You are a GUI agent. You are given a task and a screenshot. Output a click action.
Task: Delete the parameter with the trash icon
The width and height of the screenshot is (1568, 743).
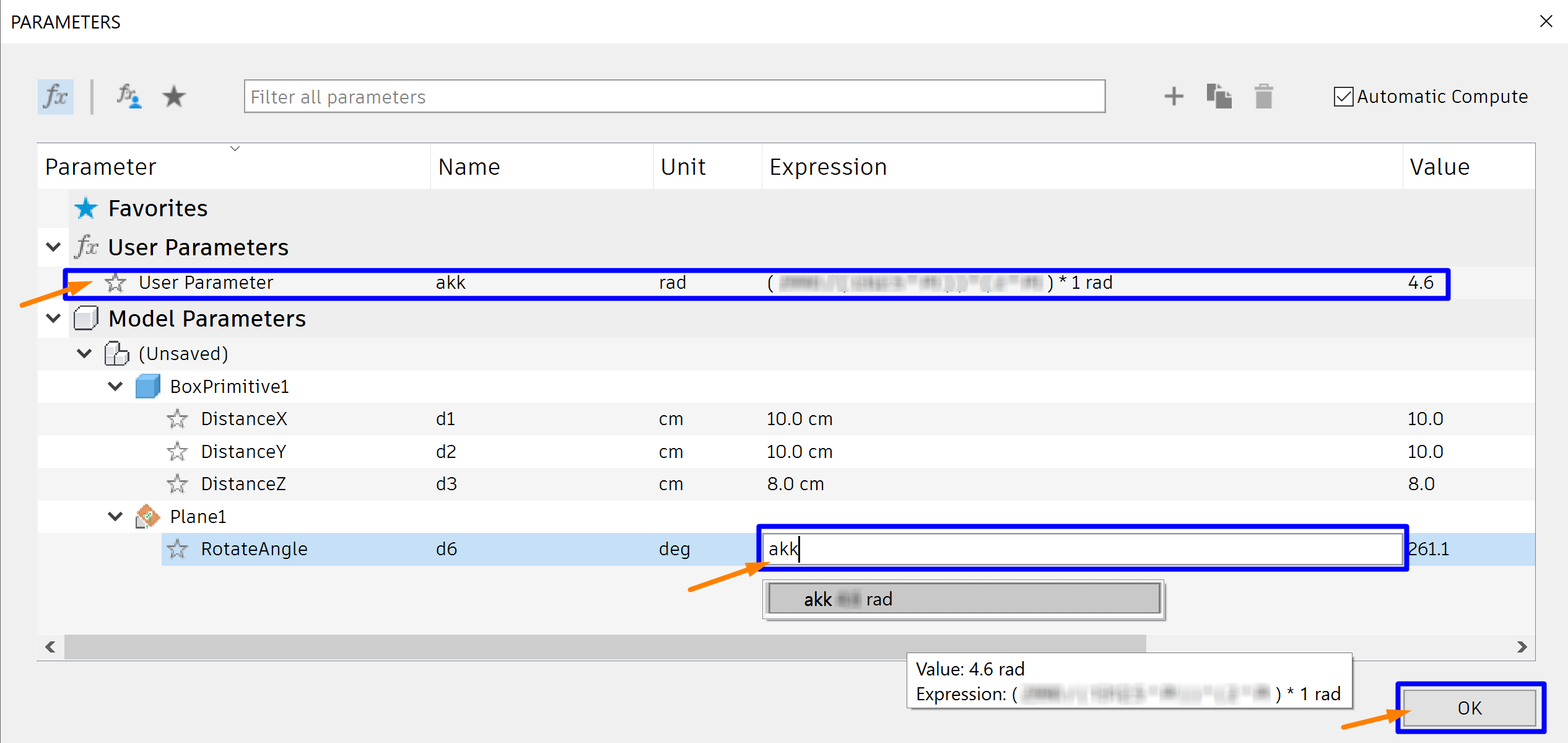click(1263, 97)
